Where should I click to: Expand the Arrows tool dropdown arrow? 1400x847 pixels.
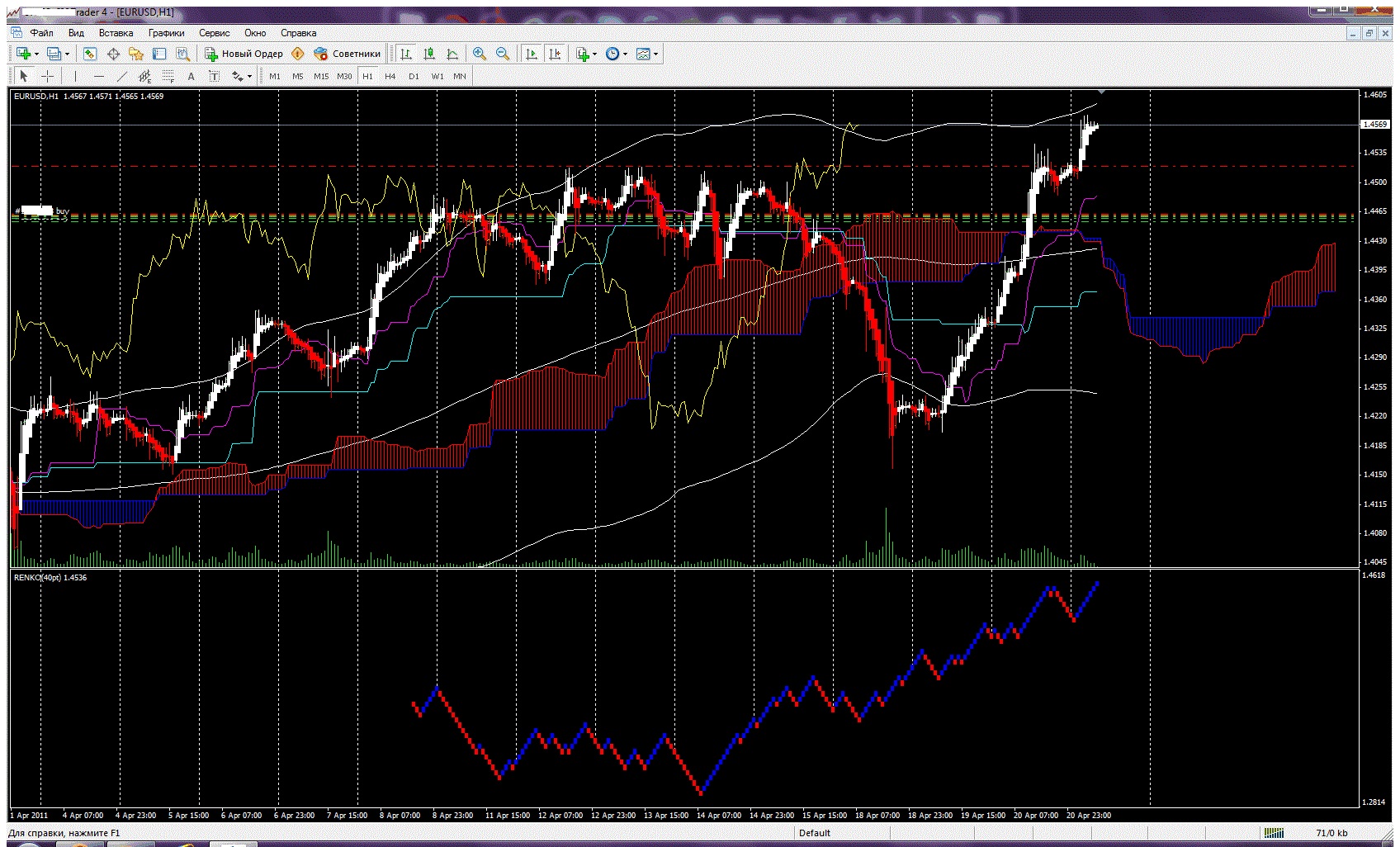click(249, 77)
